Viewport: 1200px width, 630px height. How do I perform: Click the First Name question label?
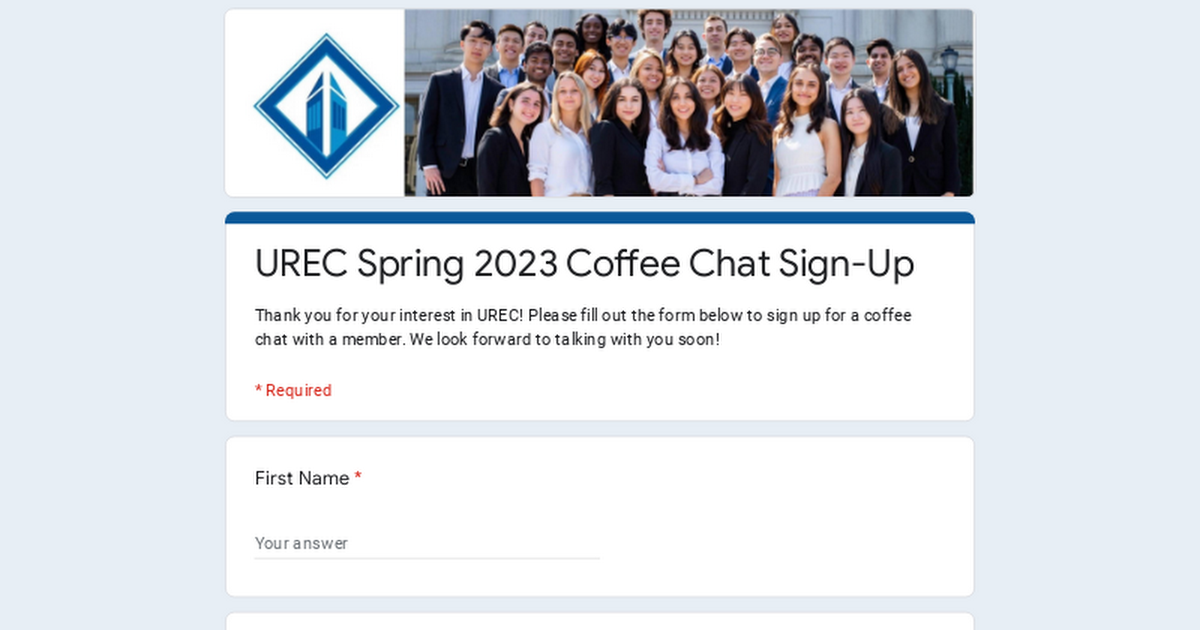click(301, 478)
